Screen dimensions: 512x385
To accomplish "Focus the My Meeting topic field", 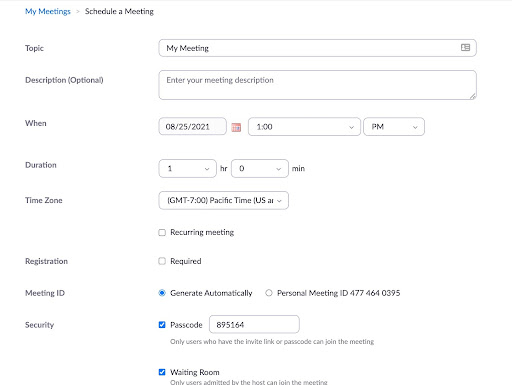I will click(318, 48).
